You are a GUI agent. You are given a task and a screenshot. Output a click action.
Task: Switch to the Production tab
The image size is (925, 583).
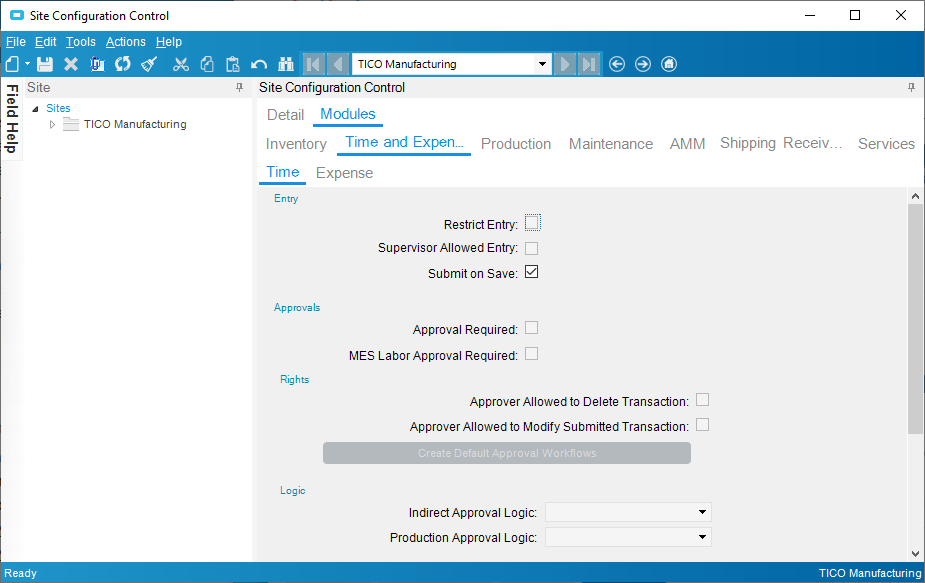(516, 144)
